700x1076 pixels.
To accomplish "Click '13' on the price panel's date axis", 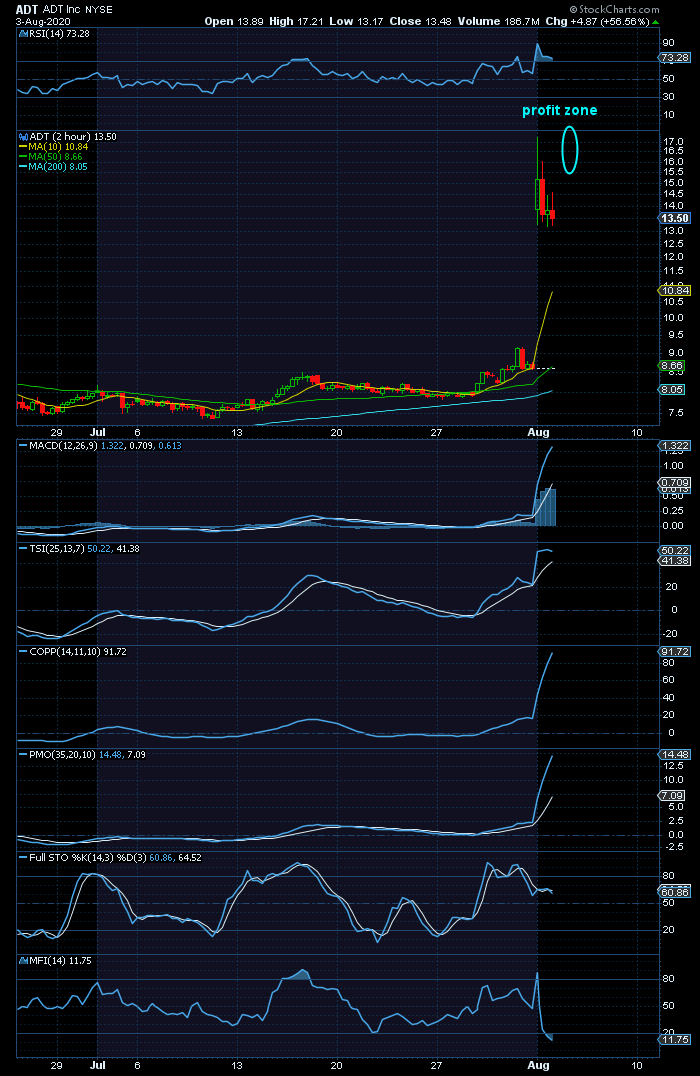I will 237,432.
